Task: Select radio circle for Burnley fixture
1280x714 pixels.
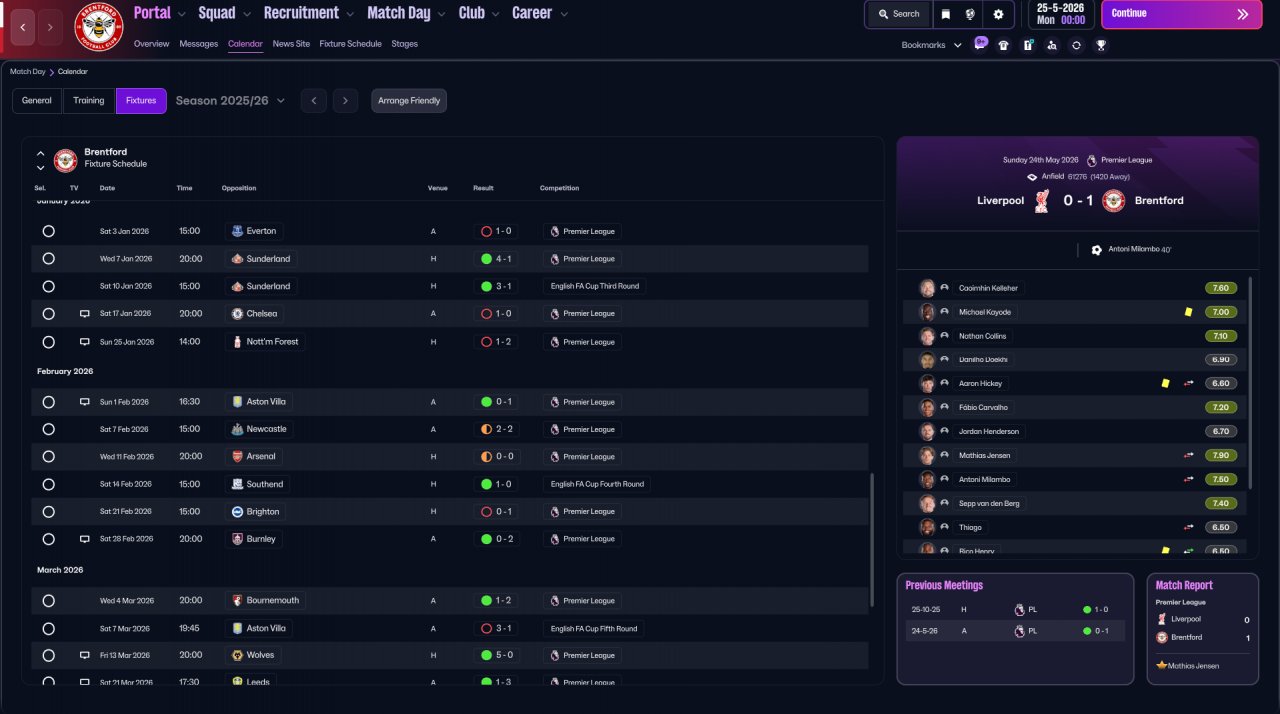Action: (48, 538)
